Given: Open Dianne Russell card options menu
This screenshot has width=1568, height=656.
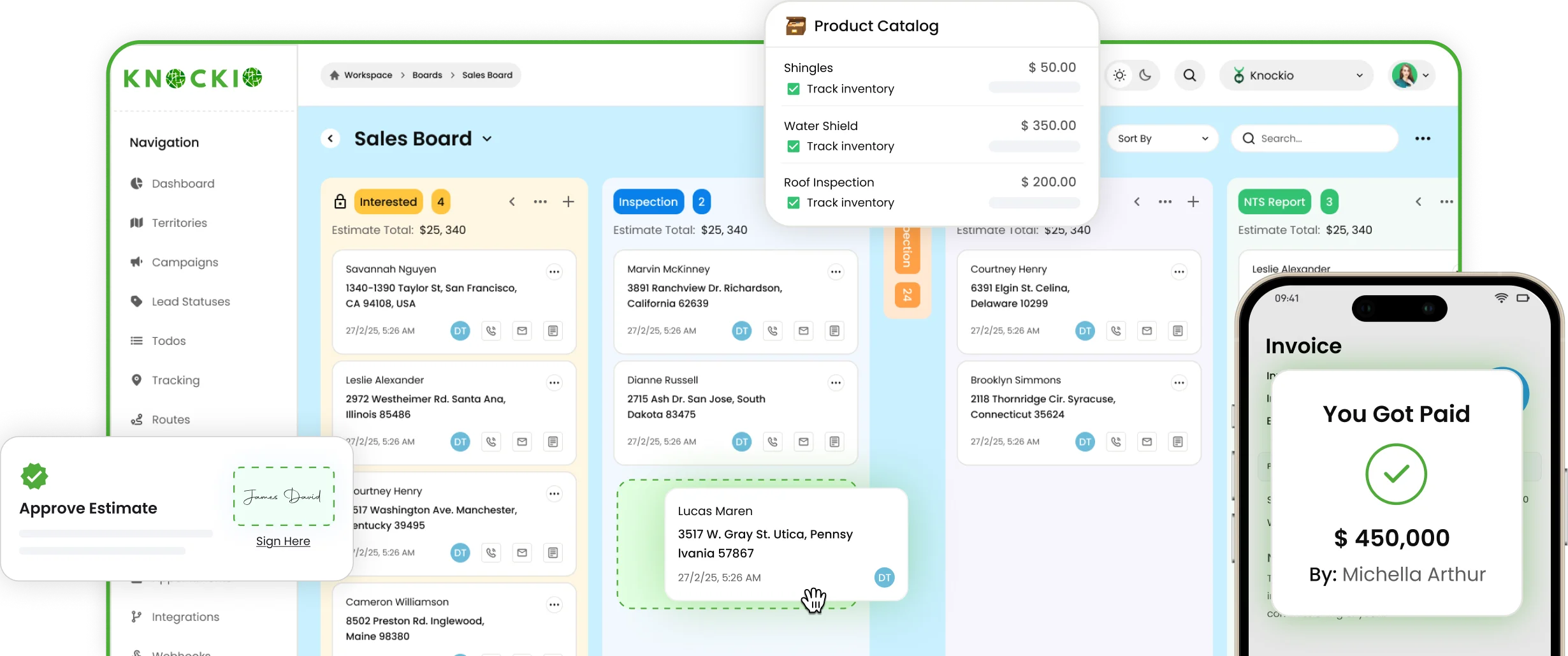Looking at the screenshot, I should click(x=836, y=383).
